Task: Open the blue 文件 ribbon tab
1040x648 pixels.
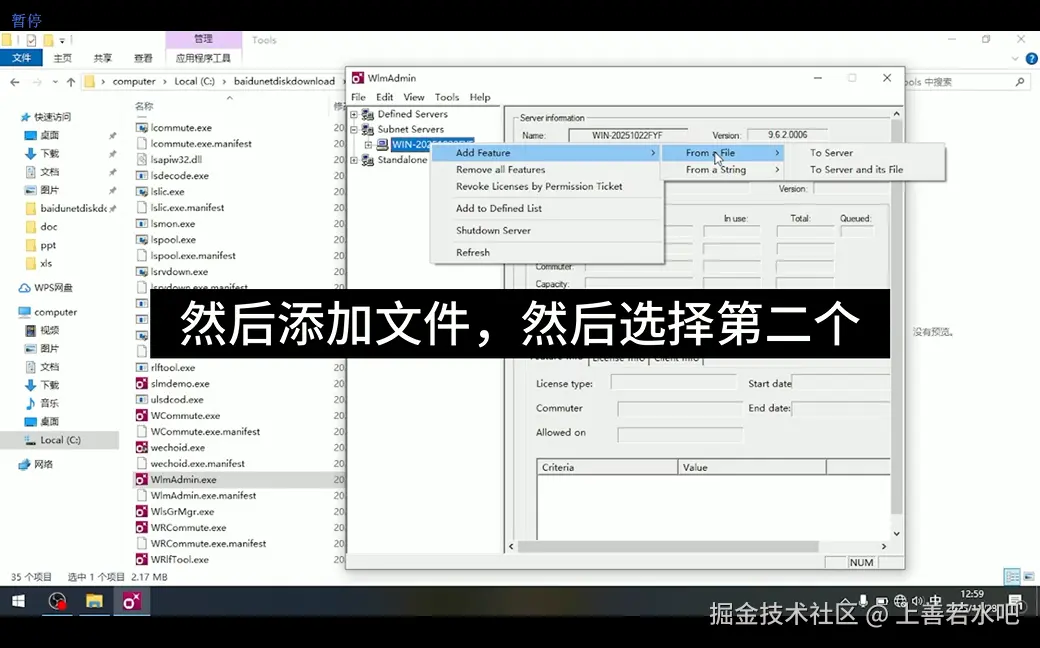Action: click(21, 58)
